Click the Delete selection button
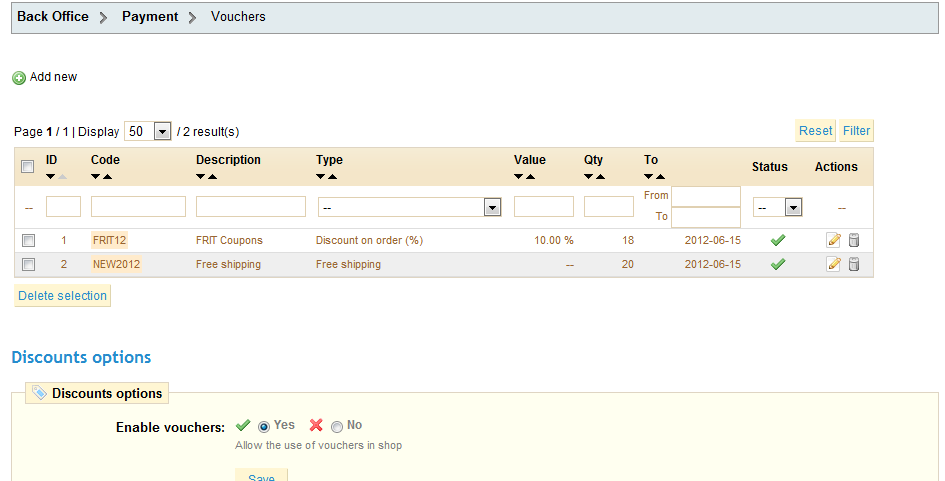This screenshot has height=481, width=945. pos(63,295)
